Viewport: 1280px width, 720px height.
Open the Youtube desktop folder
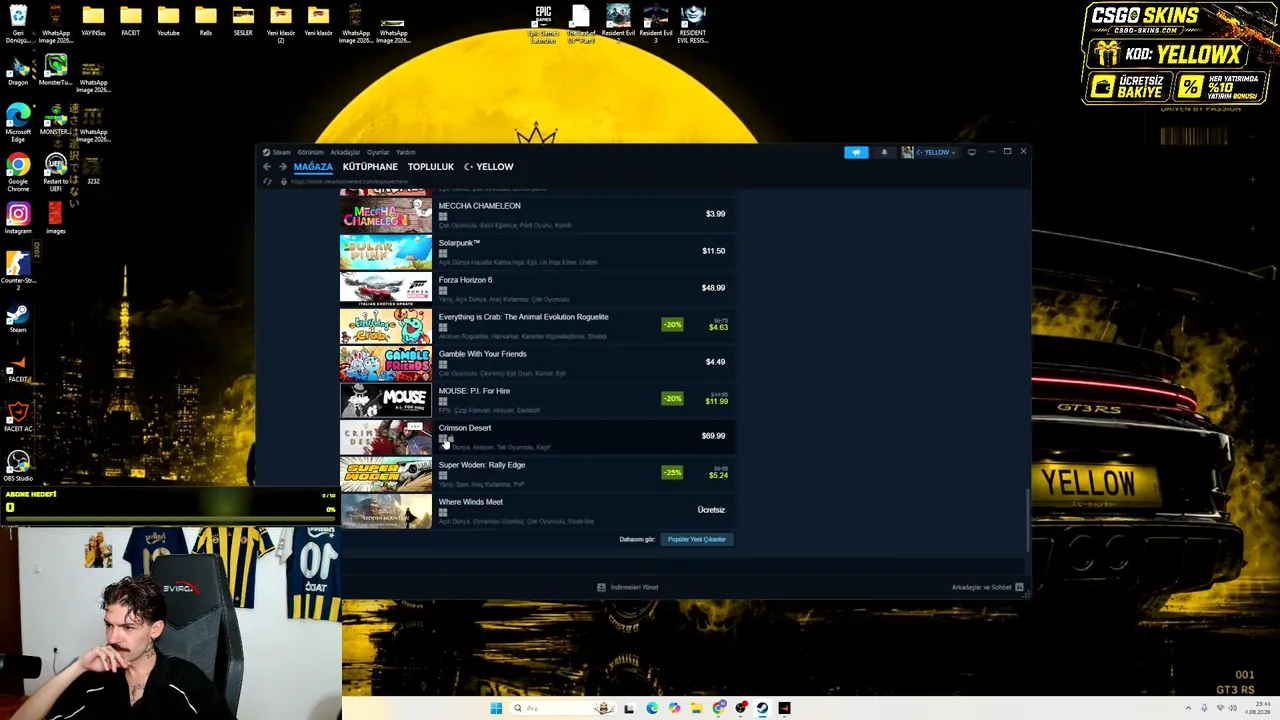coord(168,20)
